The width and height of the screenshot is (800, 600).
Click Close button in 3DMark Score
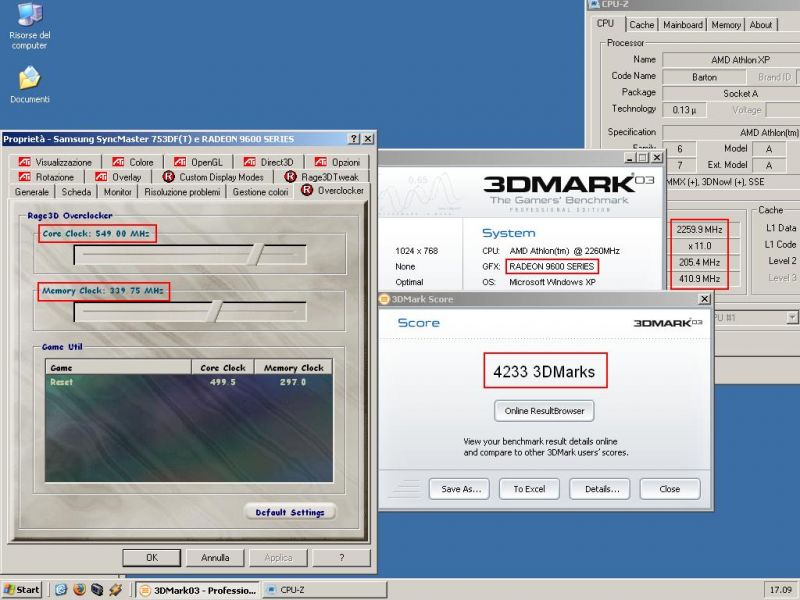(670, 489)
